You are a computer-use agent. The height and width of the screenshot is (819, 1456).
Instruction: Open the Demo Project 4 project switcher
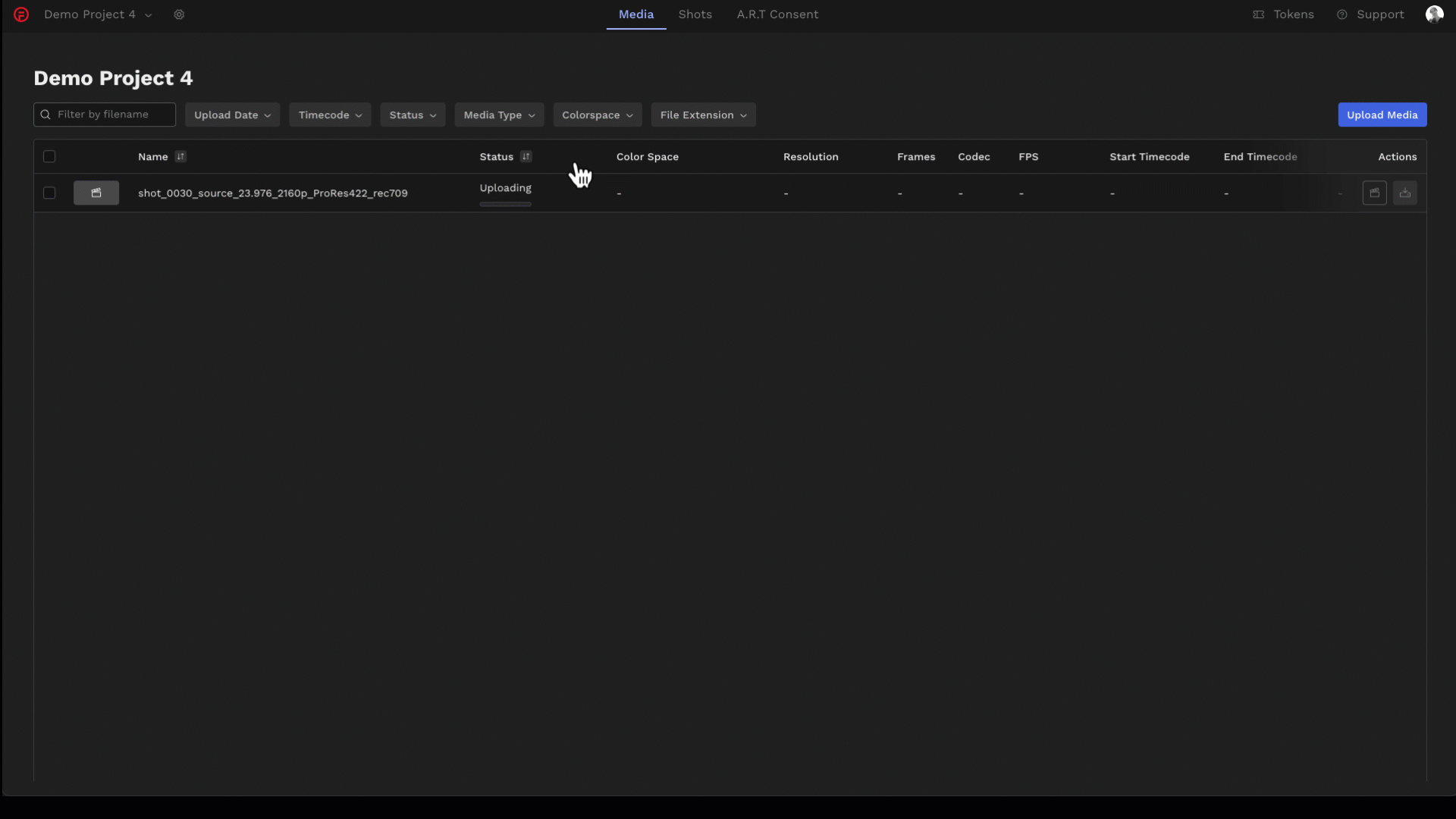click(x=98, y=14)
